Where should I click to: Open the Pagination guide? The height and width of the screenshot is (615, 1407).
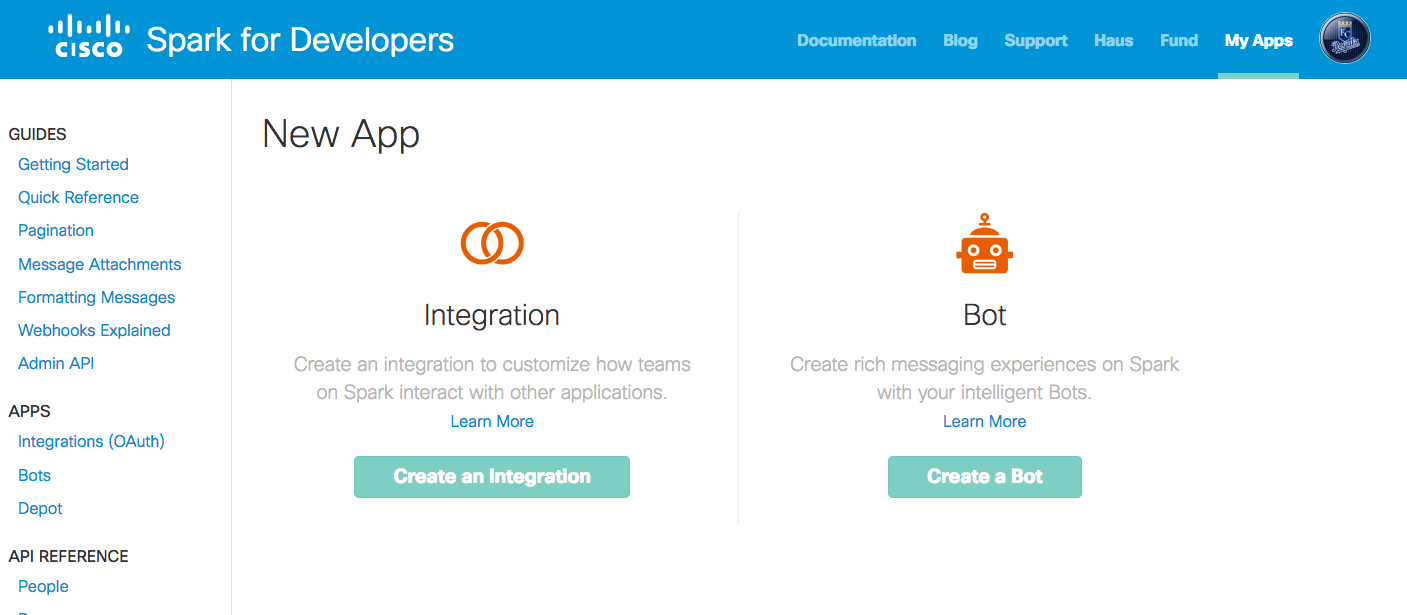tap(56, 230)
